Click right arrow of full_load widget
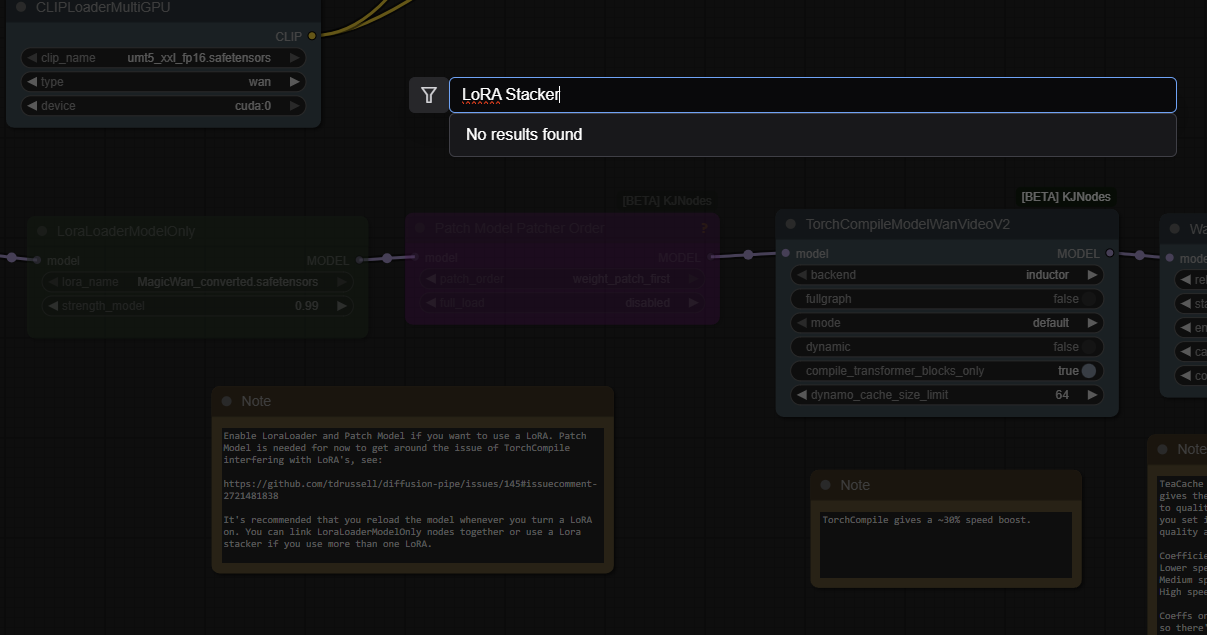The image size is (1207, 635). point(694,302)
